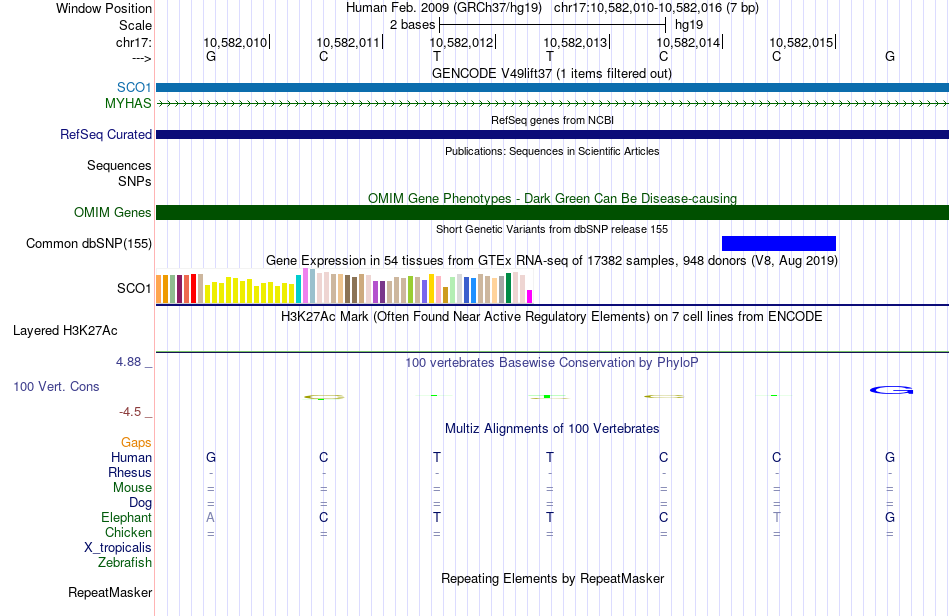Click the chr17:10,582,010-10,582,016 (7 bp) header text
This screenshot has height=616, width=950.
pos(656,8)
